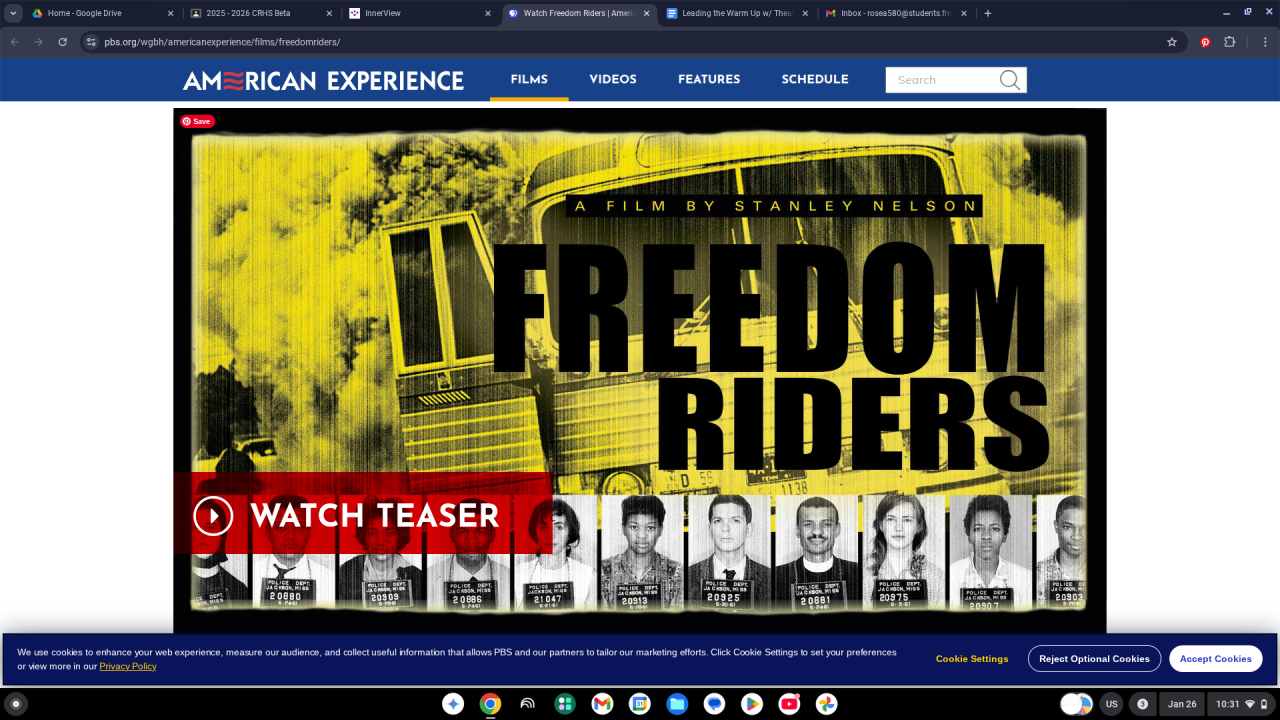Click the American Experience logo
The width and height of the screenshot is (1280, 720).
(323, 80)
